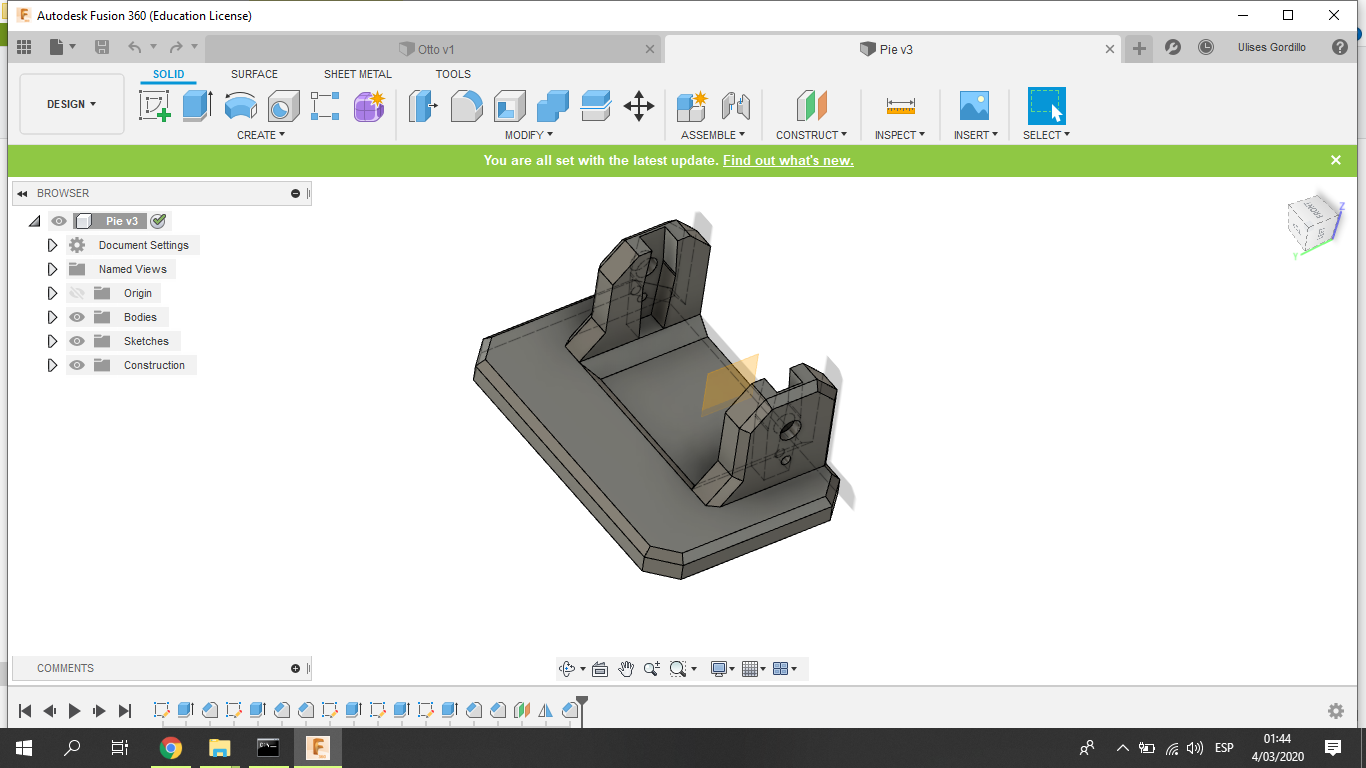1366x768 pixels.
Task: Click the activate radio button beside Pie v3
Action: tap(158, 221)
